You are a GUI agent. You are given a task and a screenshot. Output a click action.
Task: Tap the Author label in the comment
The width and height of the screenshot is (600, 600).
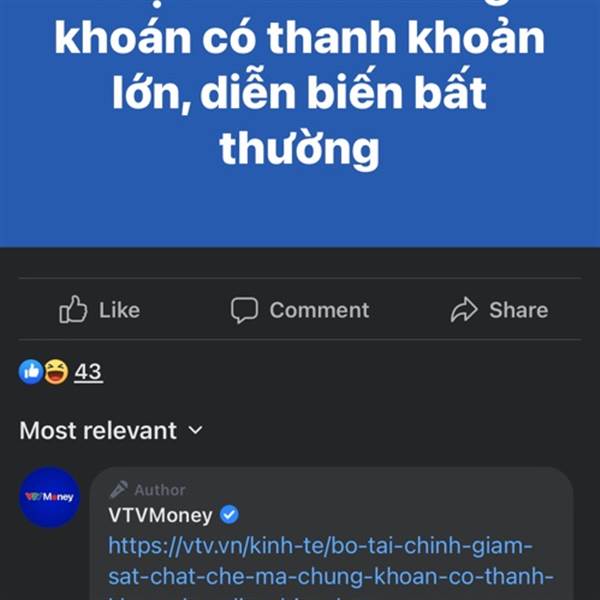[160, 490]
